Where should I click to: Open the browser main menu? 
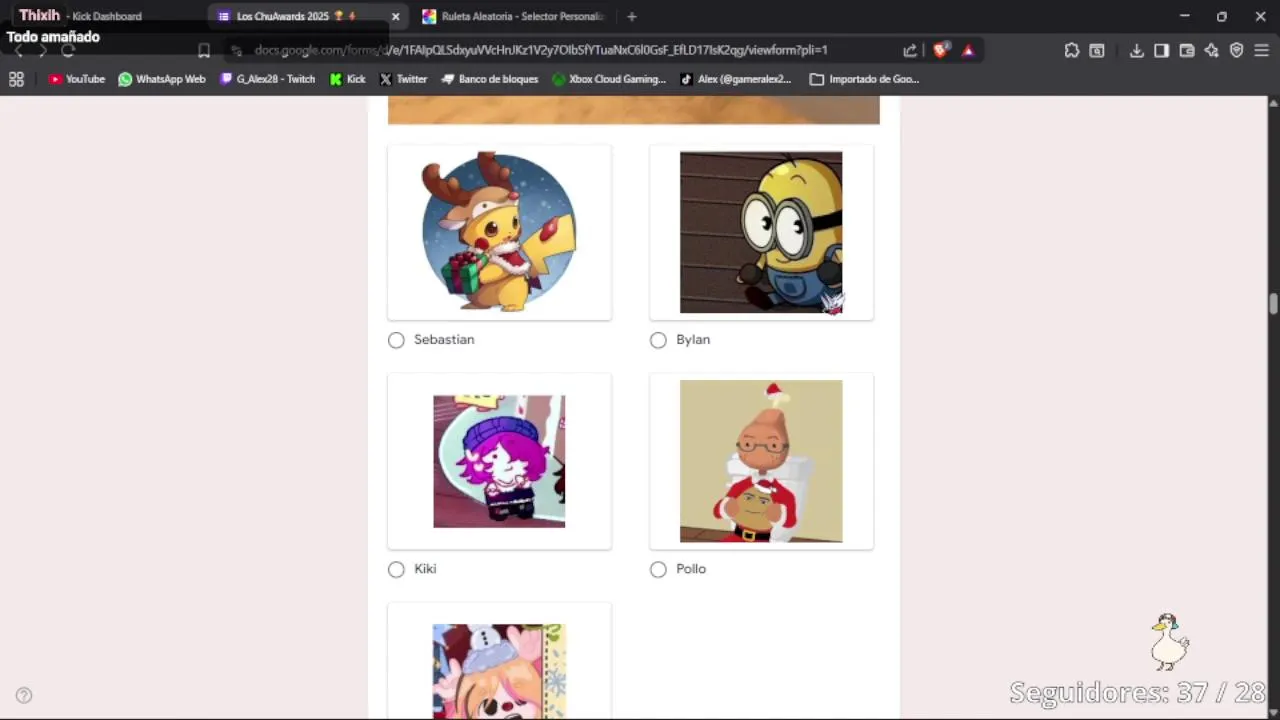pos(1262,50)
